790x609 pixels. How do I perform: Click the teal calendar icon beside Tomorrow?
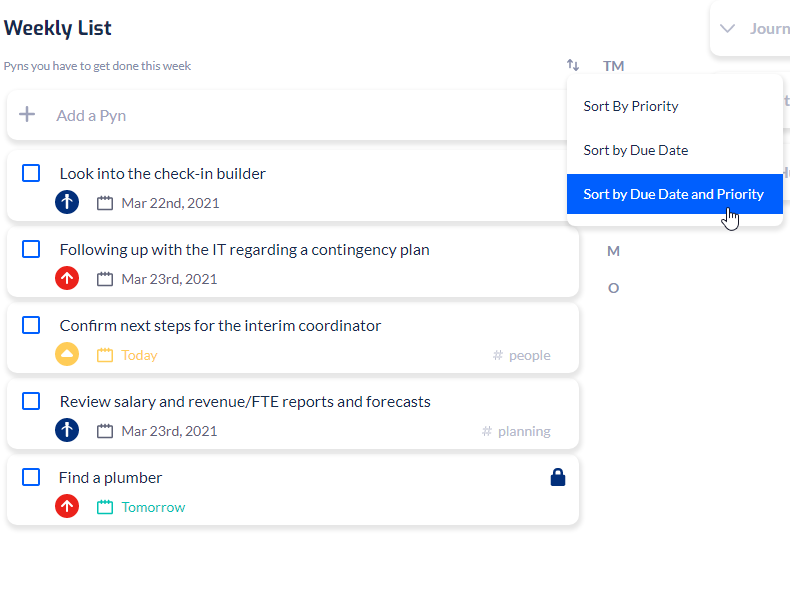tap(105, 507)
